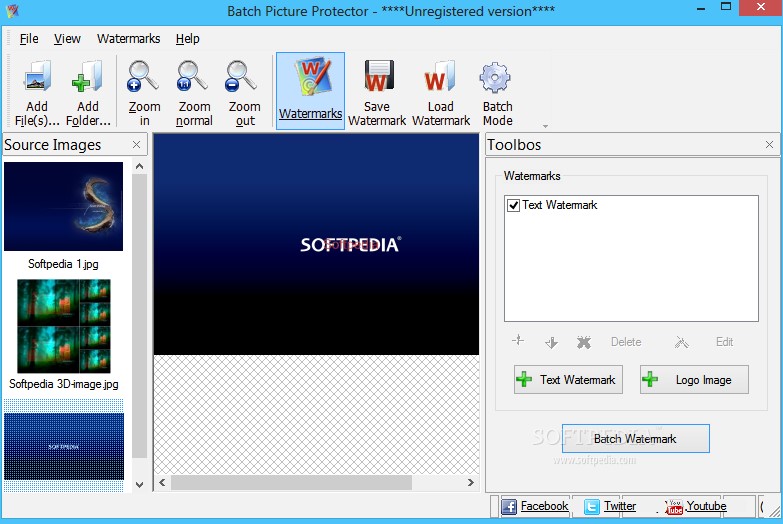Open the File menu
This screenshot has height=524, width=783.
28,38
